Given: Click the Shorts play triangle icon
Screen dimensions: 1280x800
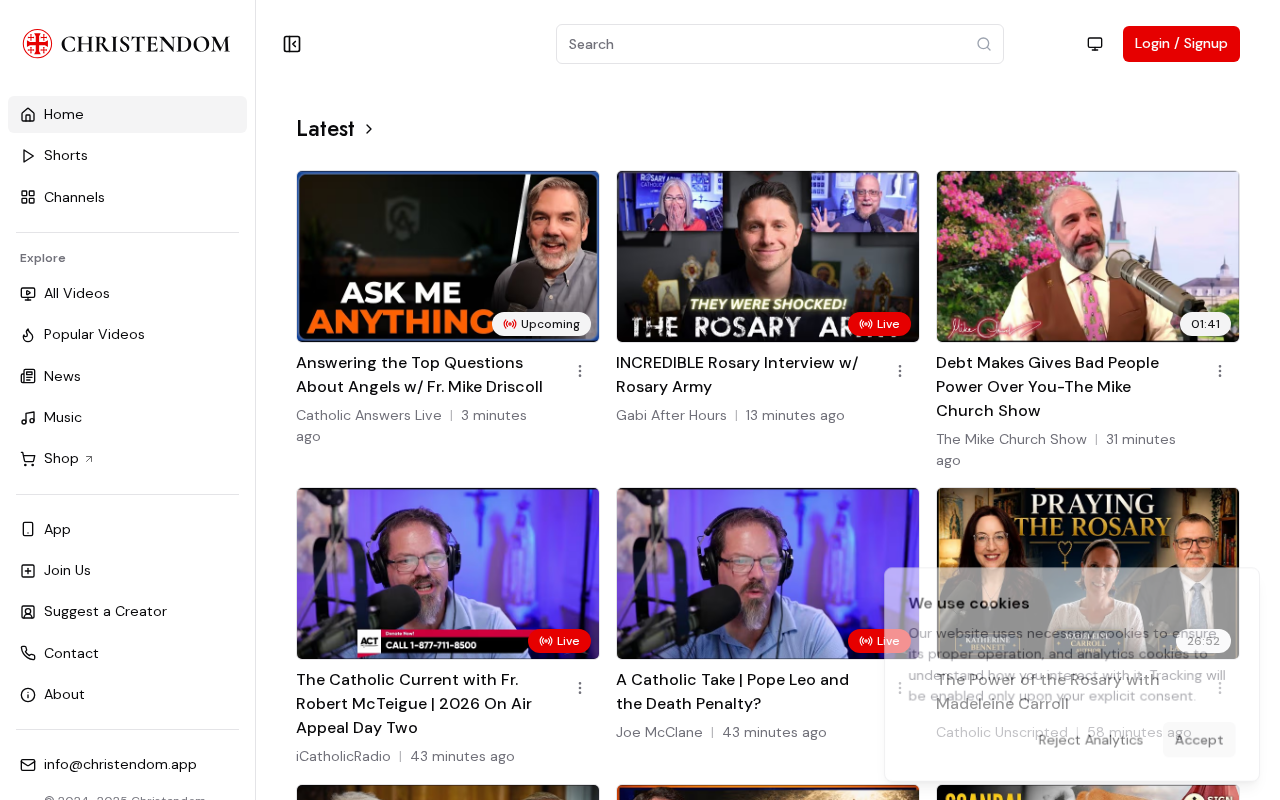Looking at the screenshot, I should (28, 156).
